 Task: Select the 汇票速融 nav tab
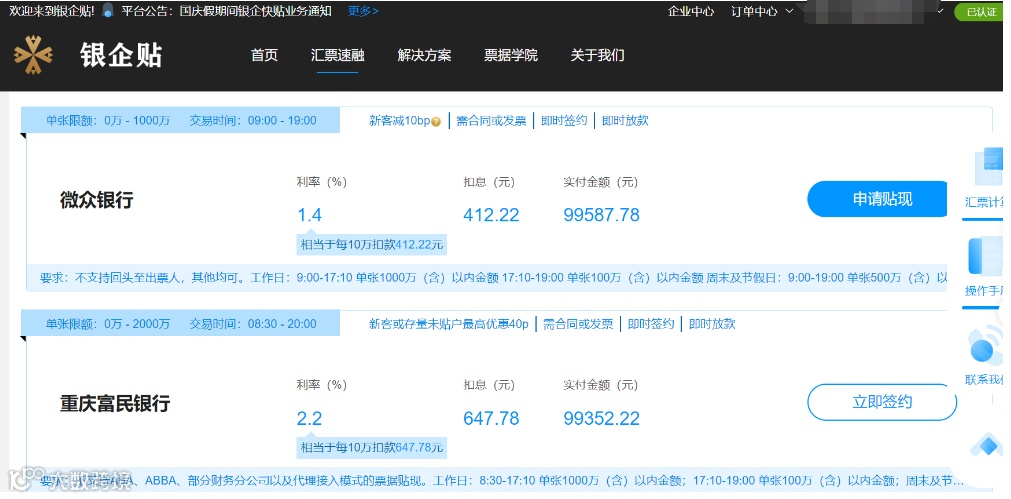pyautogui.click(x=338, y=55)
